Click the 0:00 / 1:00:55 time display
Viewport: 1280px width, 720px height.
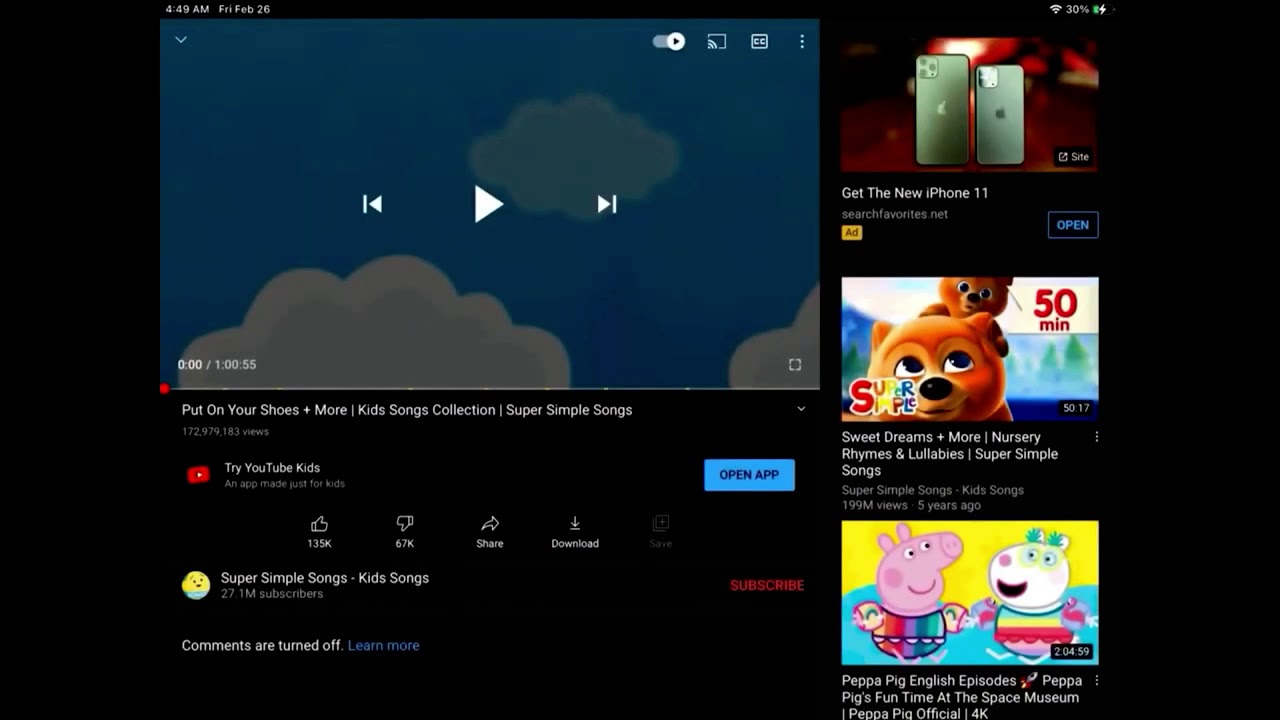point(217,365)
